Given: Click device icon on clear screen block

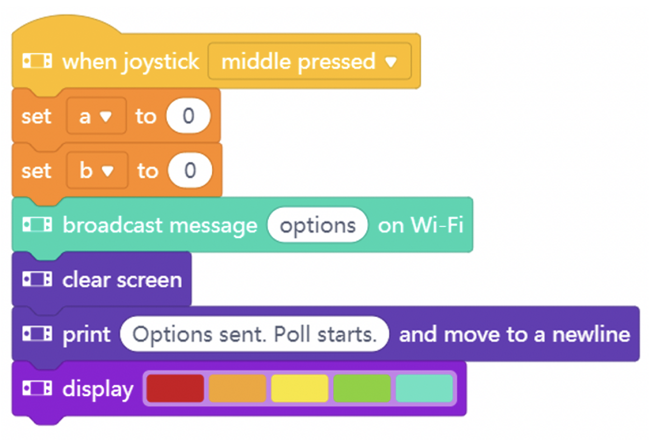Looking at the screenshot, I should tap(37, 279).
